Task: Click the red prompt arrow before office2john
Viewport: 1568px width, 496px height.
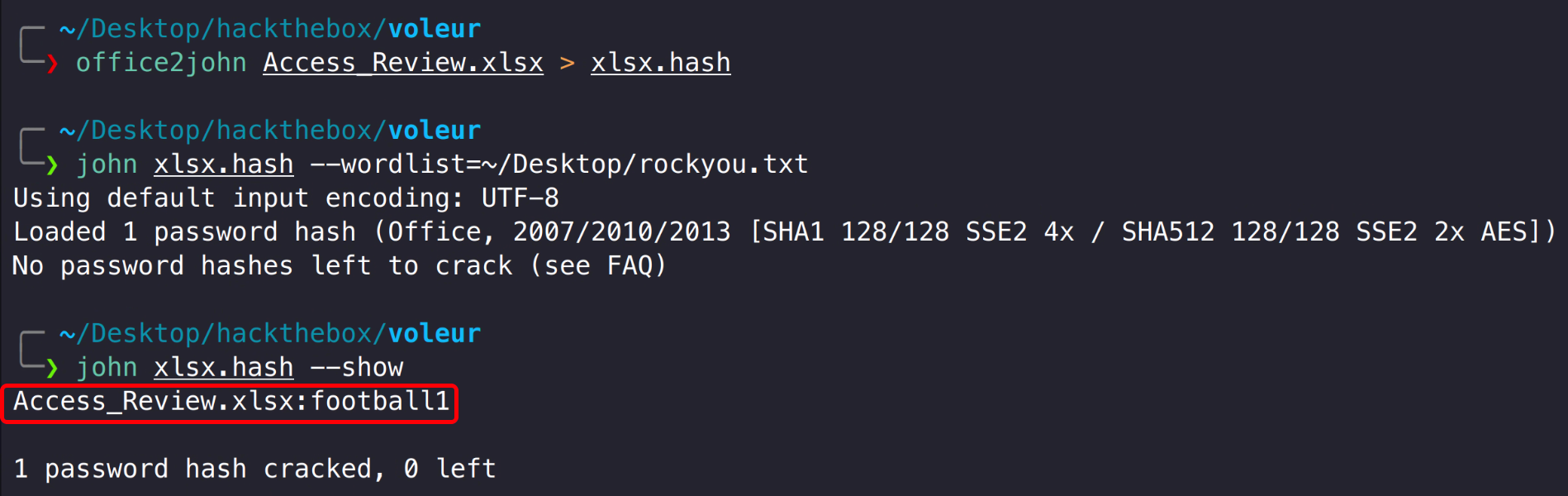Action: [x=52, y=64]
